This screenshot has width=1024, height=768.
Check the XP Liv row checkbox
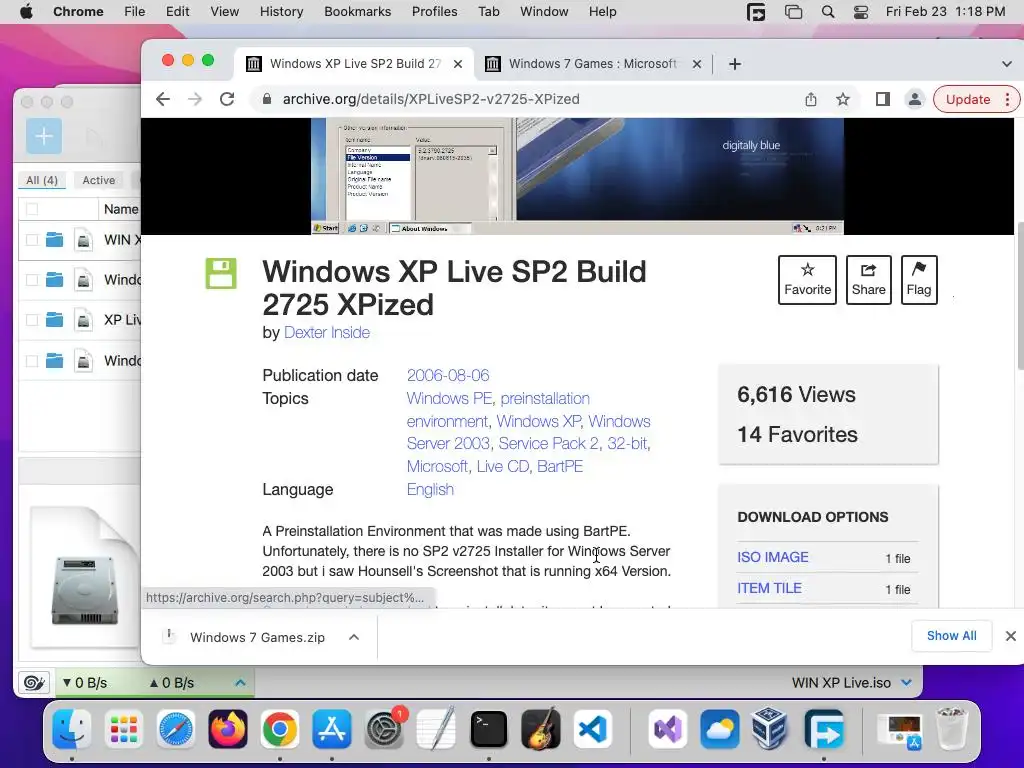pos(31,320)
